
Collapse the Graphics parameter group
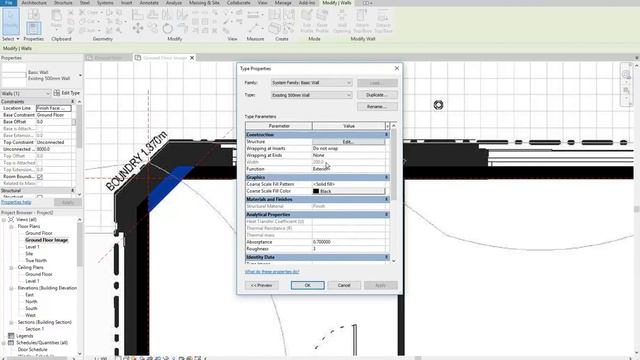point(386,178)
